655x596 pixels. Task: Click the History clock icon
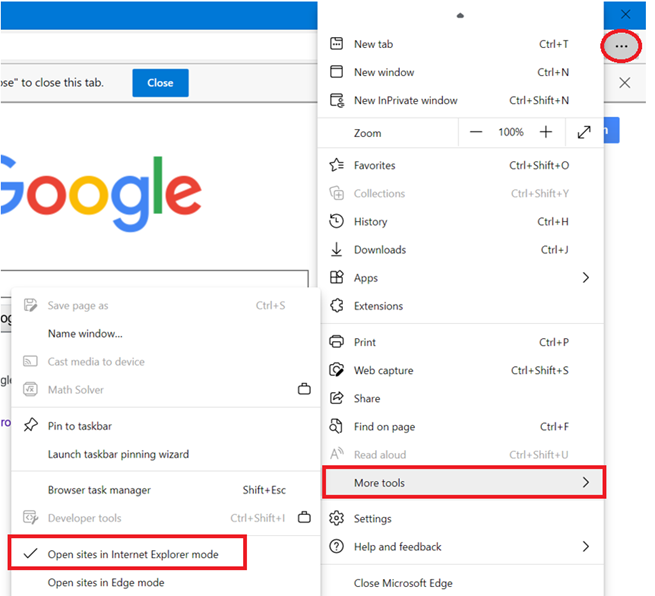[x=336, y=221]
